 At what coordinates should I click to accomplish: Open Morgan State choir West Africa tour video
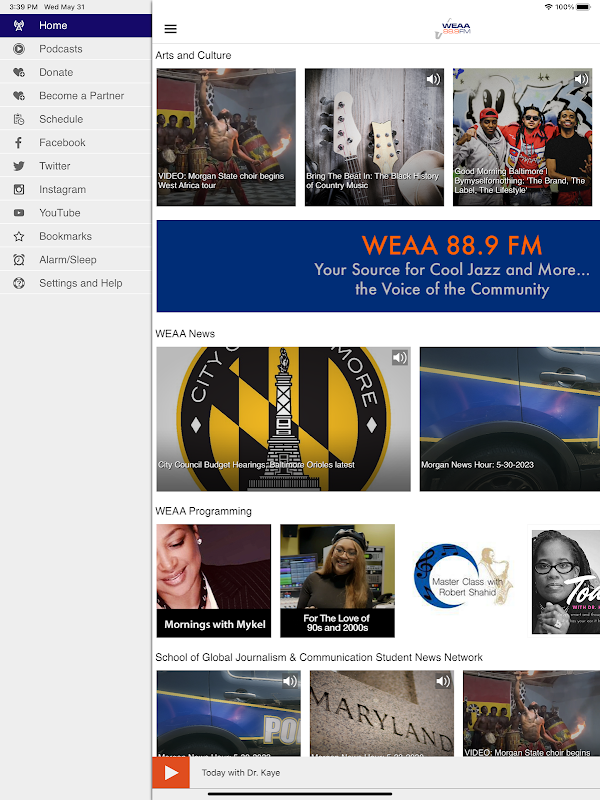(x=226, y=137)
